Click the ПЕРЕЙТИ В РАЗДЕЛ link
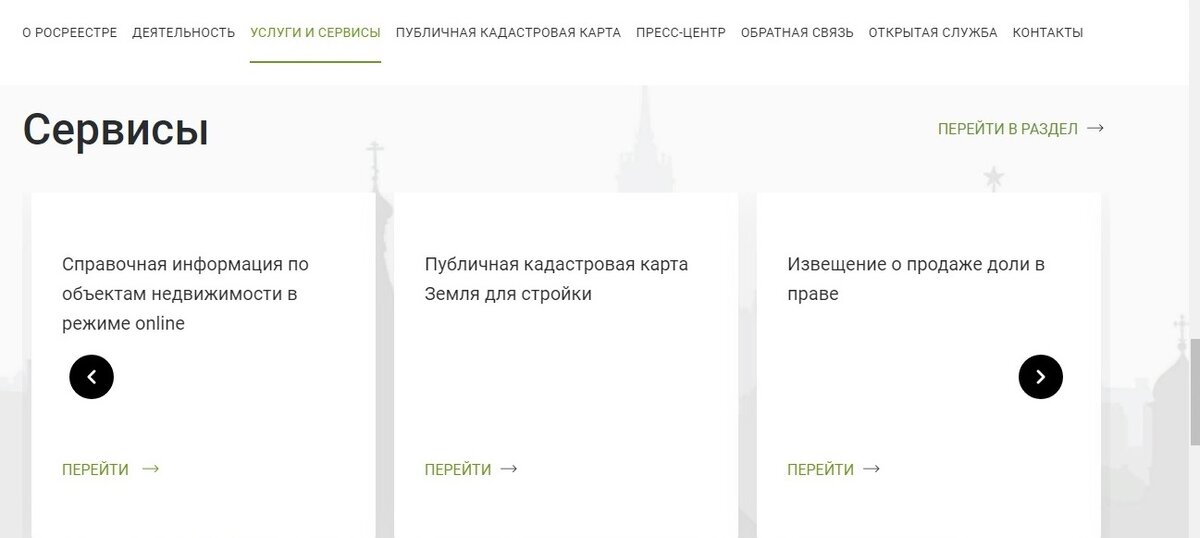1200x538 pixels. [x=1007, y=129]
